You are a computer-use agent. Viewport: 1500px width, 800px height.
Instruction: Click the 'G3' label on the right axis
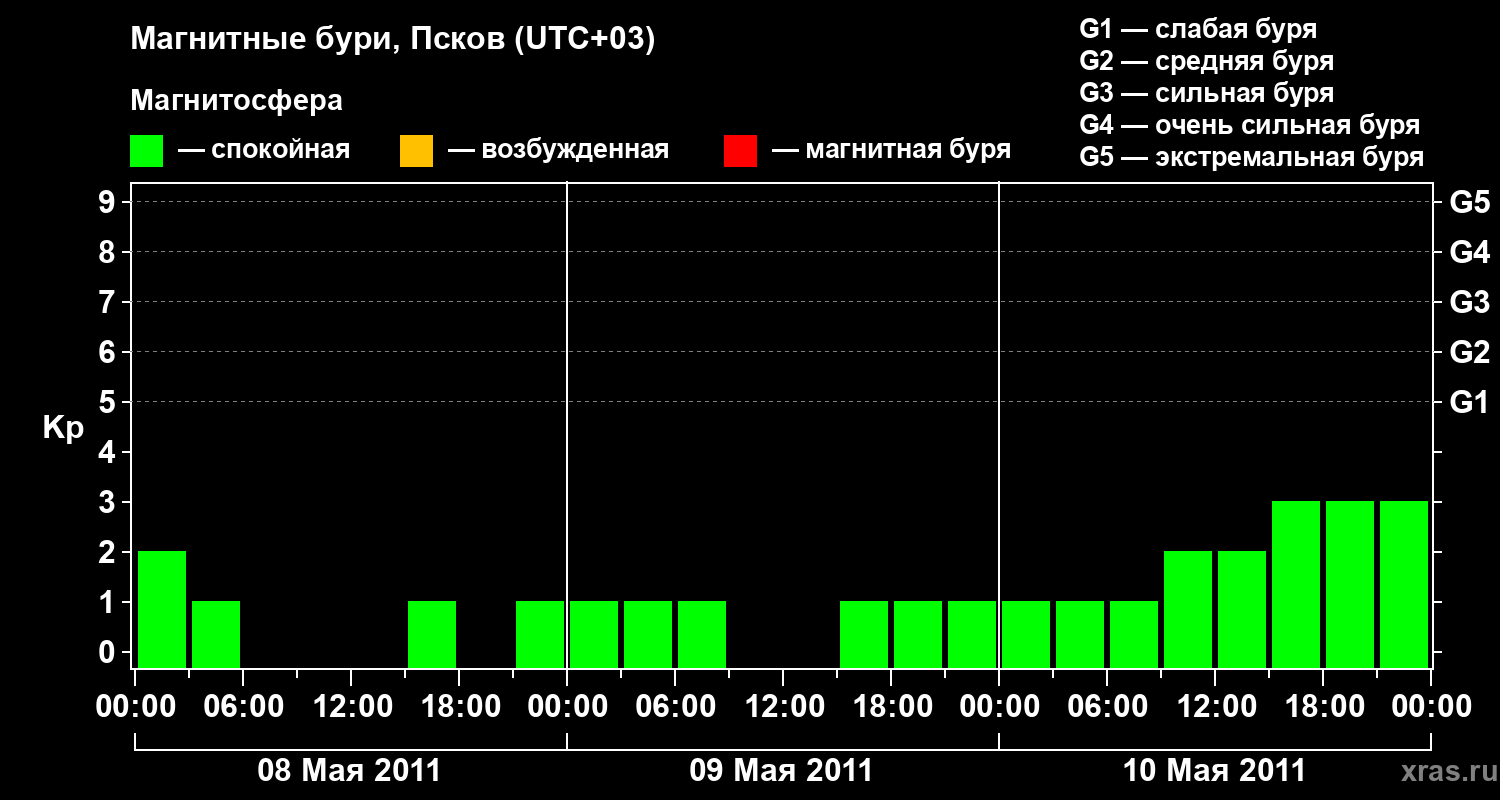(1469, 302)
